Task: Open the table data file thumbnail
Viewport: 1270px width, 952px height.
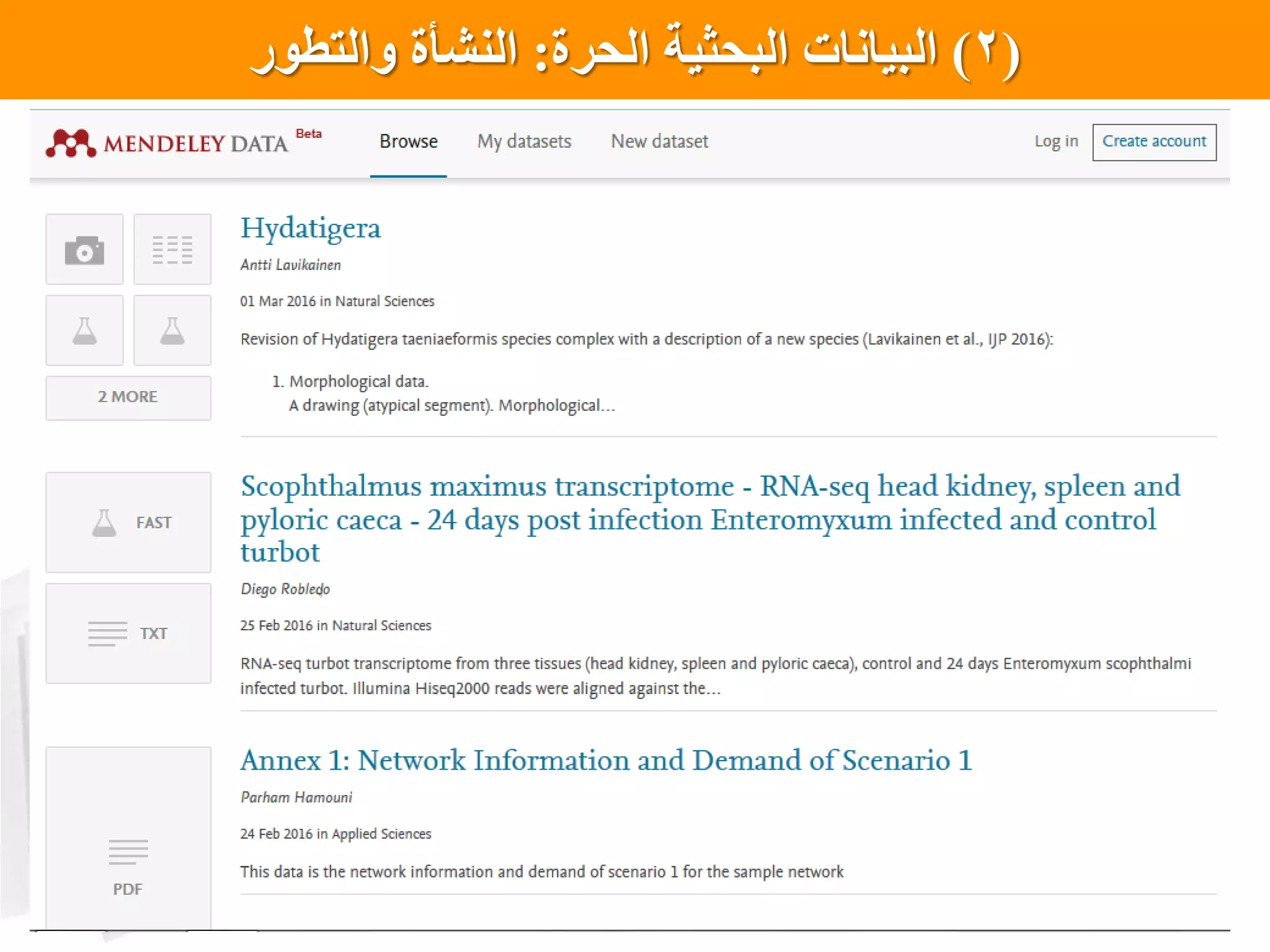Action: coord(172,250)
